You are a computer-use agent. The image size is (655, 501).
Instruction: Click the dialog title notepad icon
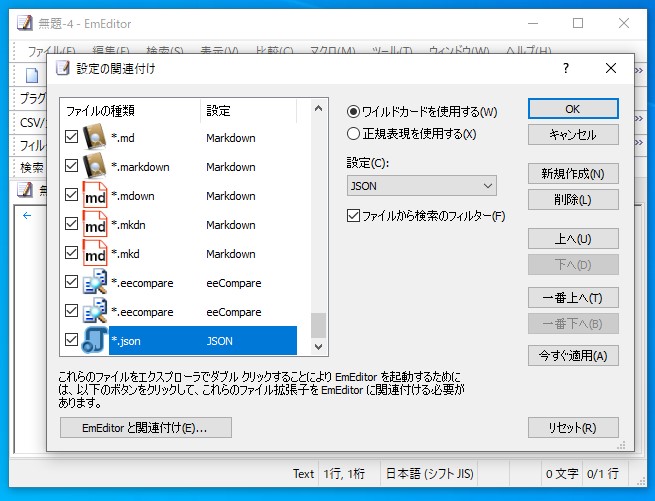[63, 68]
